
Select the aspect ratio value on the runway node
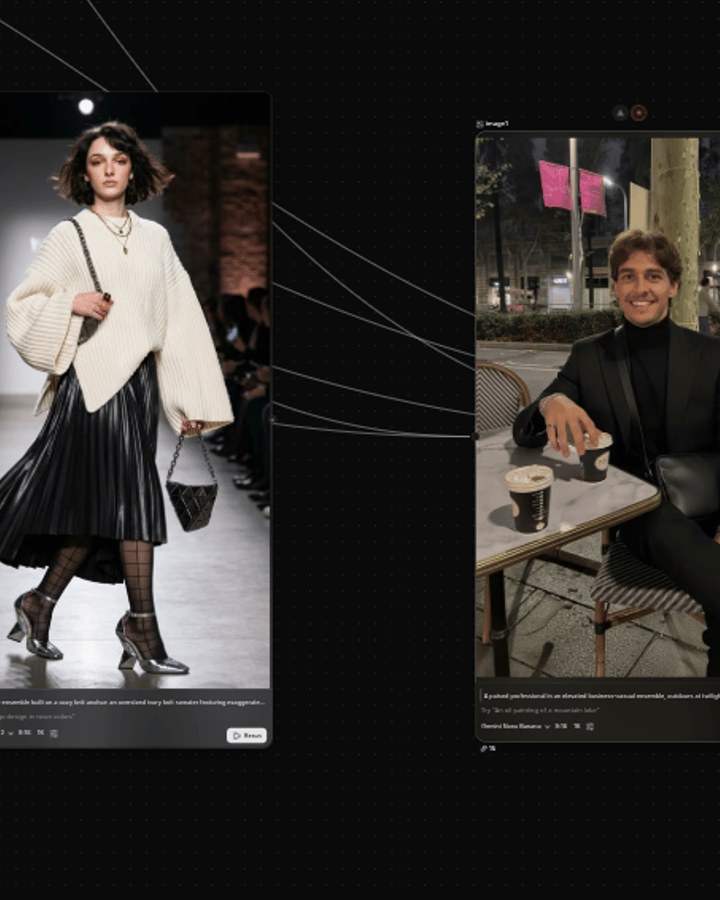click(24, 733)
